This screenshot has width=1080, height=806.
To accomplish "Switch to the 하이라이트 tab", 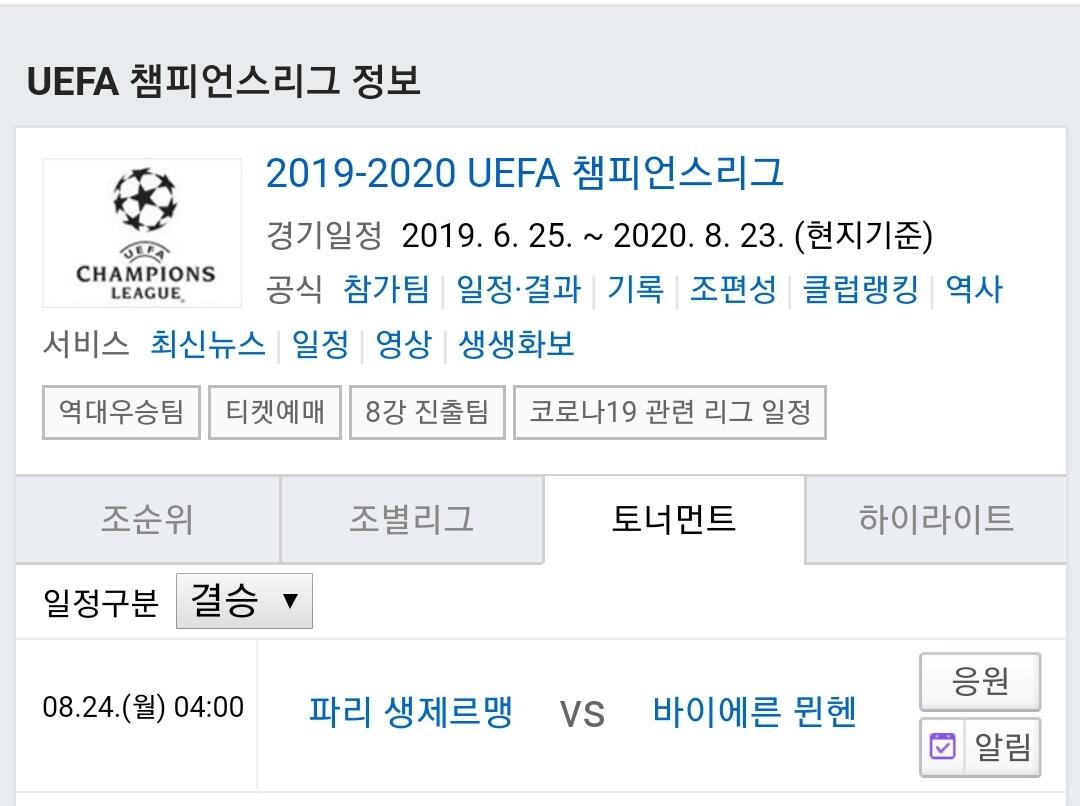I will [935, 520].
